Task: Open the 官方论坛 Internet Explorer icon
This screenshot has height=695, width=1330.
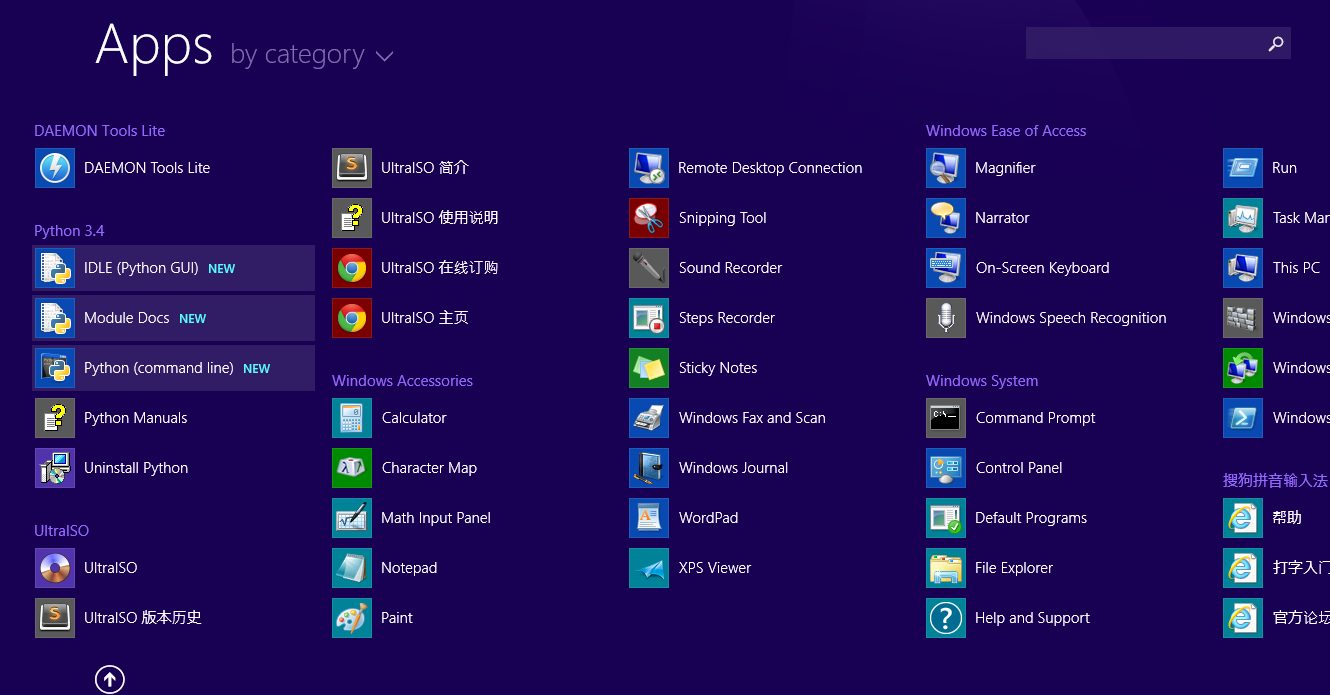Action: click(x=1243, y=618)
